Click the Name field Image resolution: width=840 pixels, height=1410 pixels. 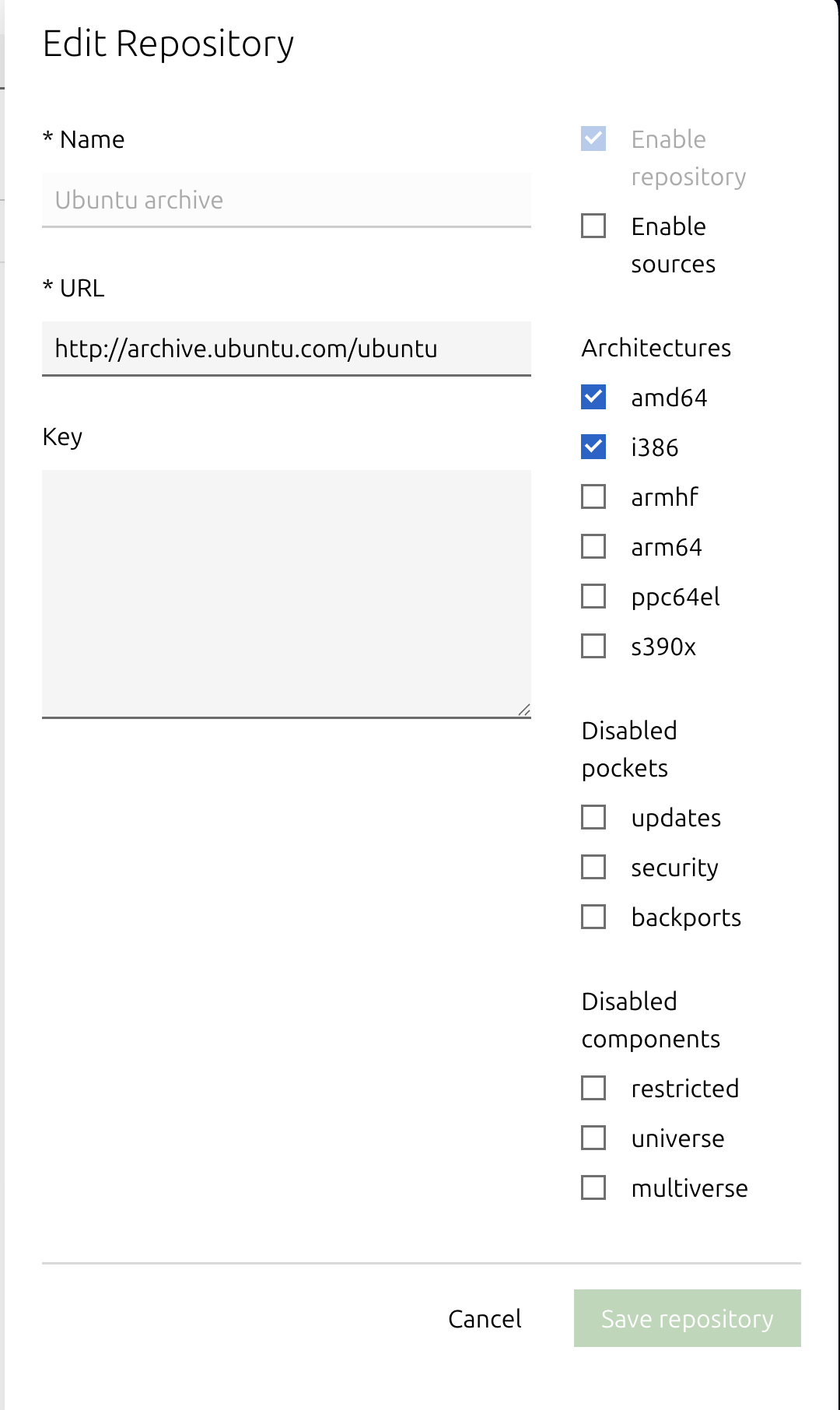pyautogui.click(x=286, y=200)
